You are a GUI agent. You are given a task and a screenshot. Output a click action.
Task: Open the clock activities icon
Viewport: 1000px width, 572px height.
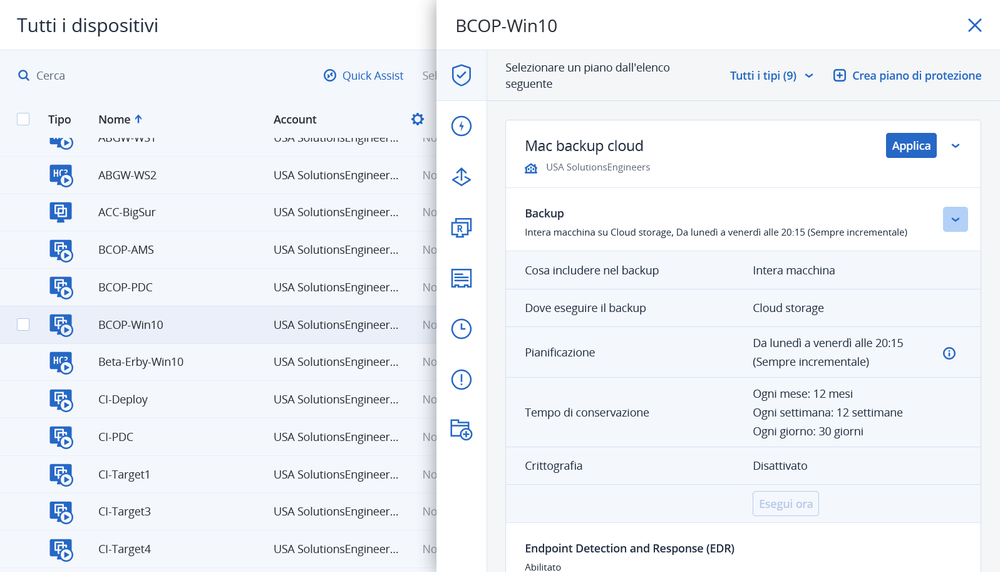click(461, 329)
